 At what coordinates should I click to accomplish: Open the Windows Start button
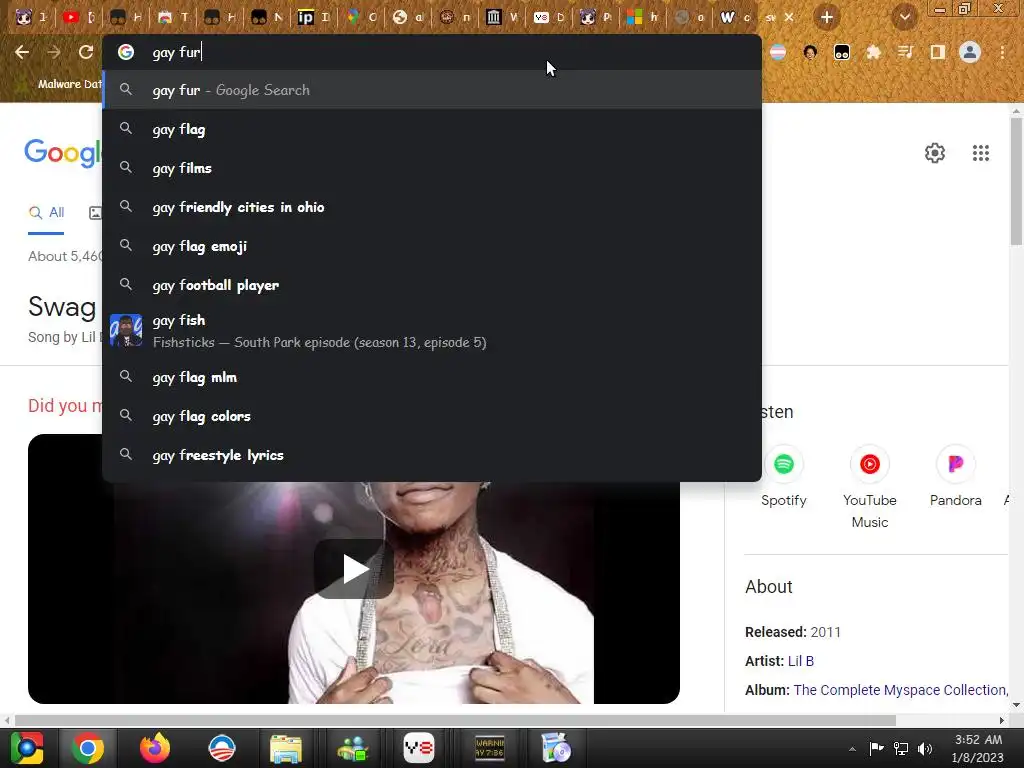[27, 748]
